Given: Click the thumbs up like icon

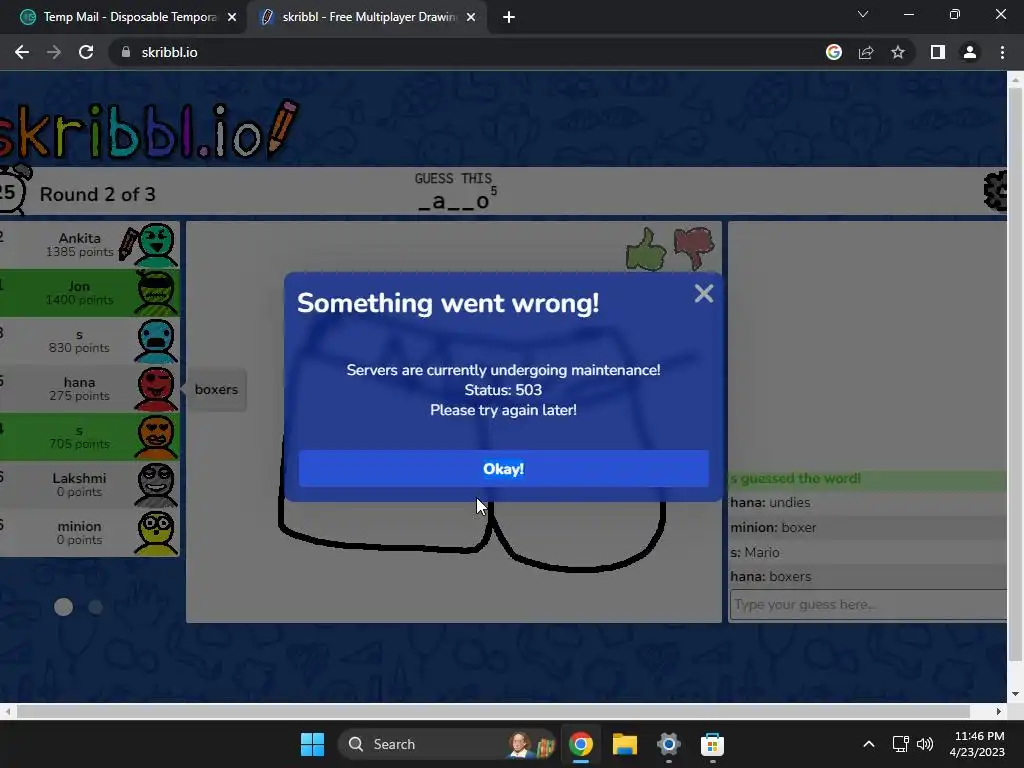Looking at the screenshot, I should coord(645,249).
